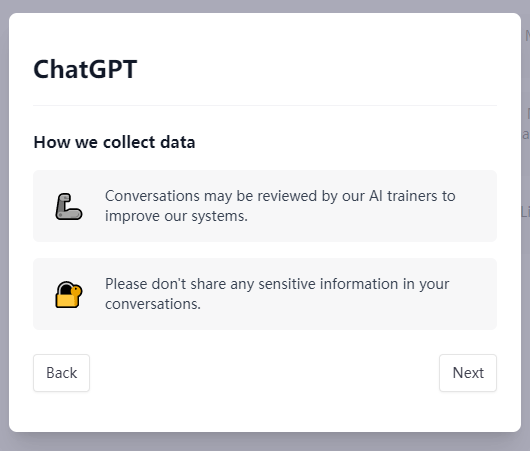This screenshot has height=451, width=530.
Task: Click text 'Conversations may be reviewed'
Action: point(211,196)
